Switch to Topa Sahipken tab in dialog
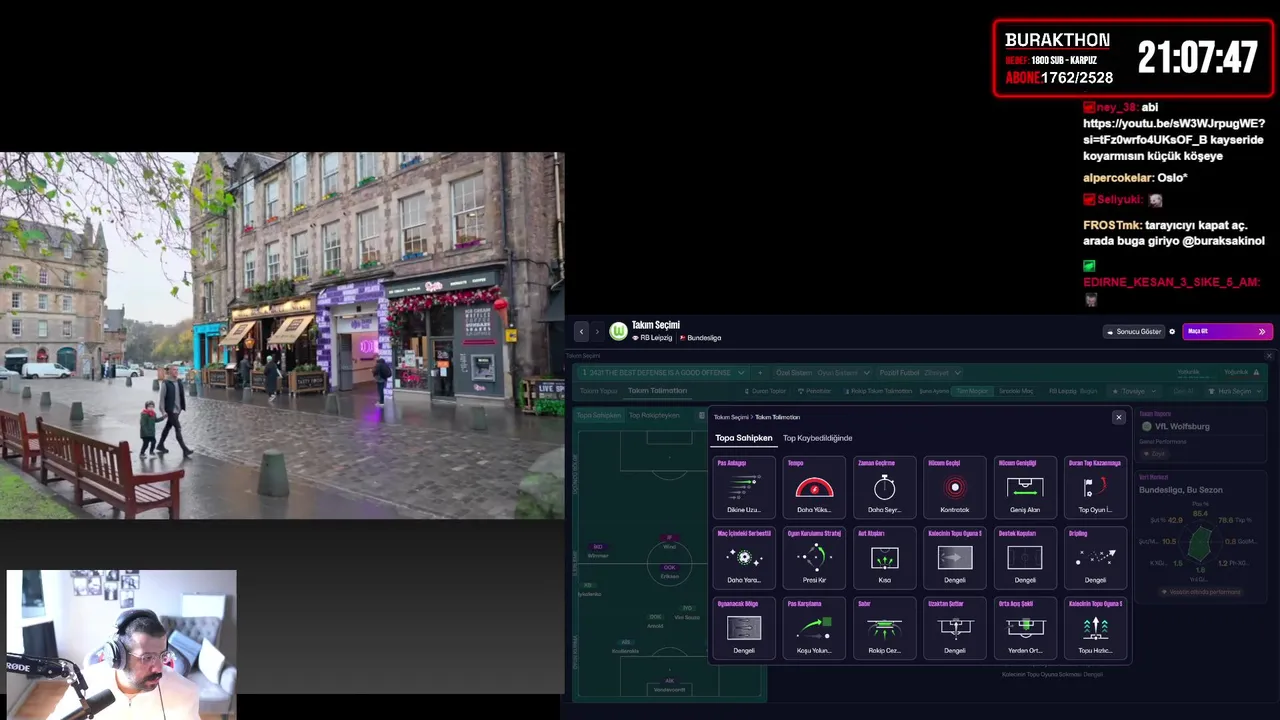1280x720 pixels. click(x=744, y=438)
